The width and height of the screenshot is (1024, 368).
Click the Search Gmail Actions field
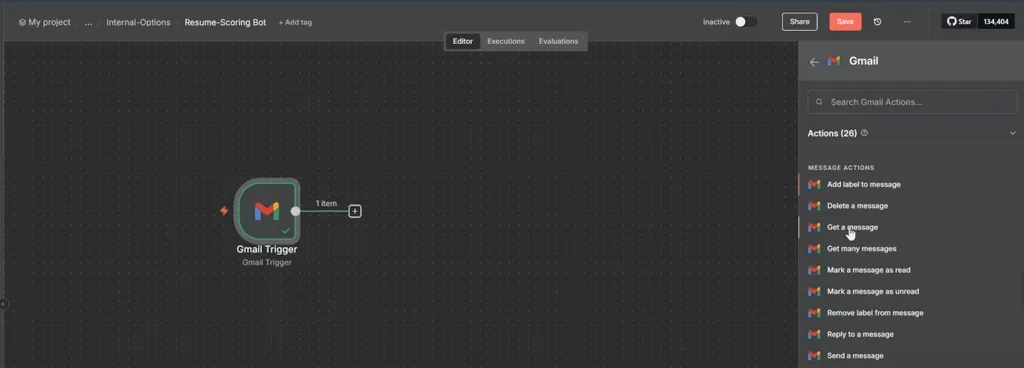pos(912,102)
